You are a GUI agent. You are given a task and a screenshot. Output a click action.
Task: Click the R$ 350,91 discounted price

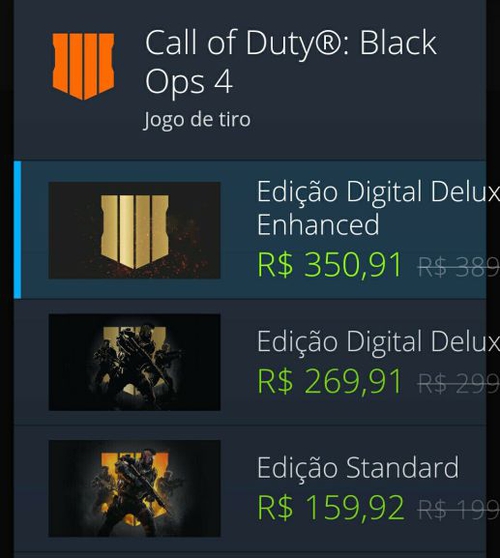[x=330, y=265]
